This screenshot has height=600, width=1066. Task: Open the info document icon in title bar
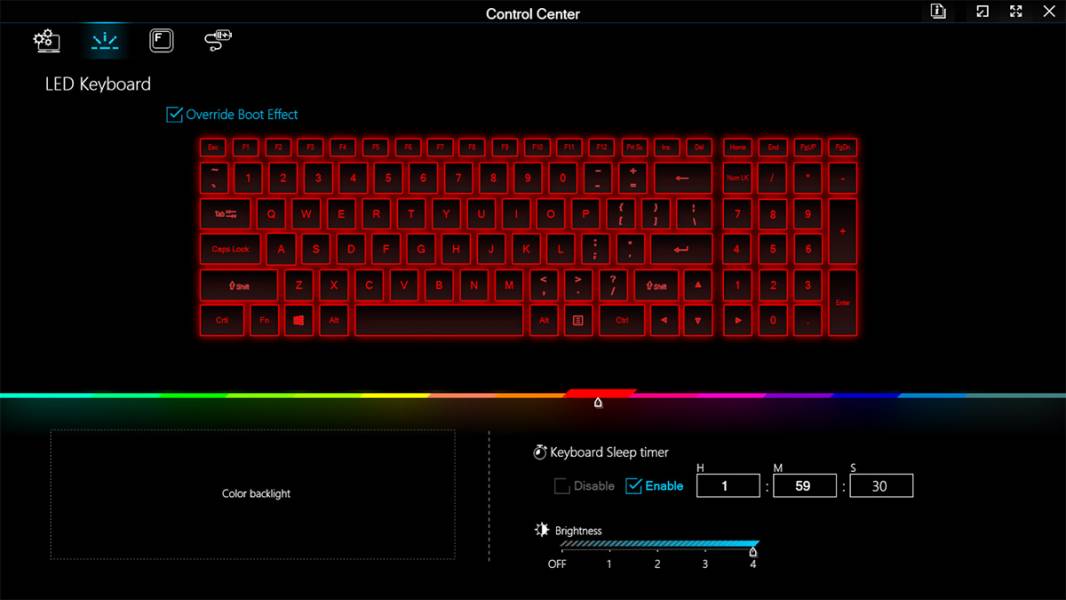938,11
